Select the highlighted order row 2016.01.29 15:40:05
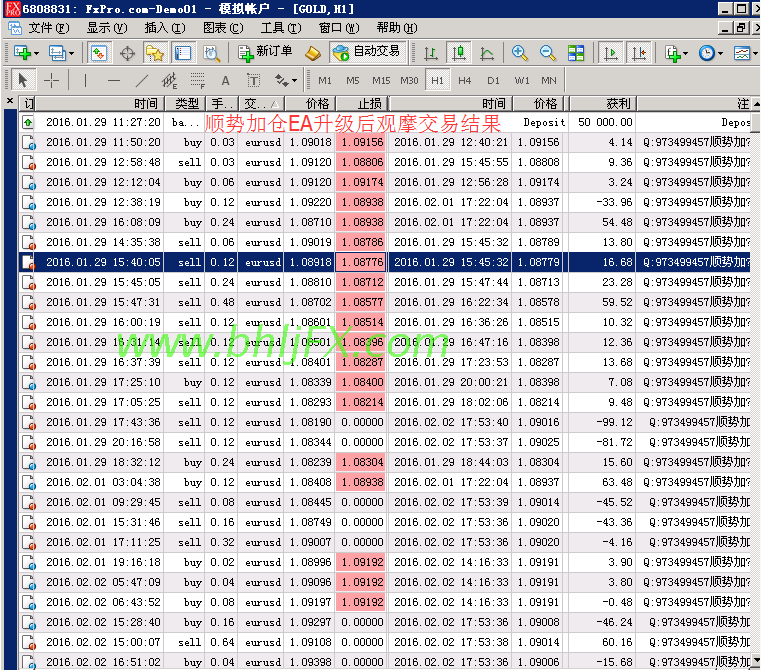 (x=385, y=262)
